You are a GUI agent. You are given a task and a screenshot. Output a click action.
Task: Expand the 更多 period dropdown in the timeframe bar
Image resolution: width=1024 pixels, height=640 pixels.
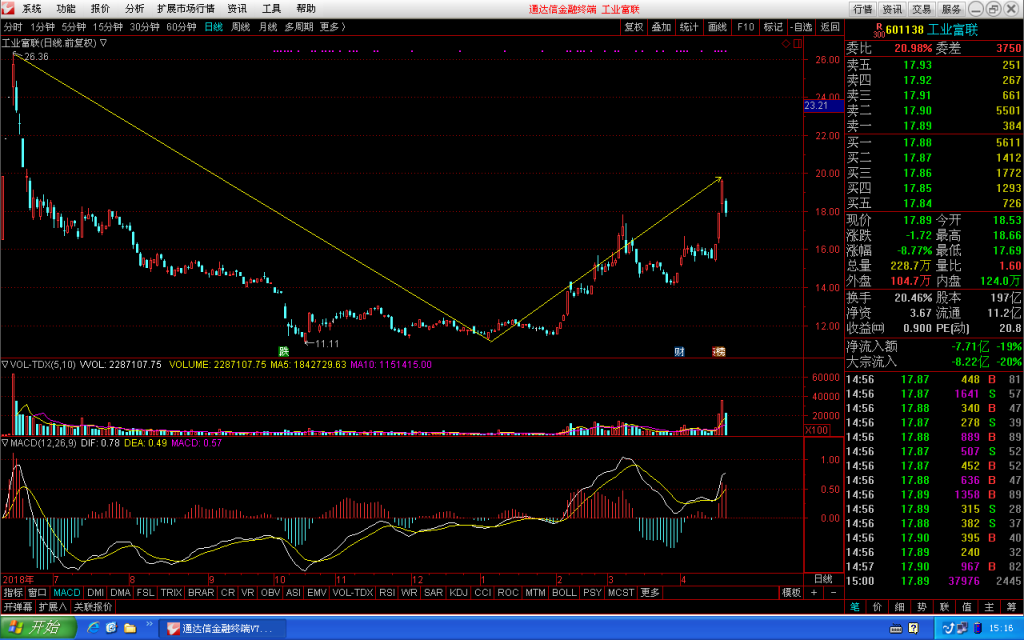click(x=332, y=27)
